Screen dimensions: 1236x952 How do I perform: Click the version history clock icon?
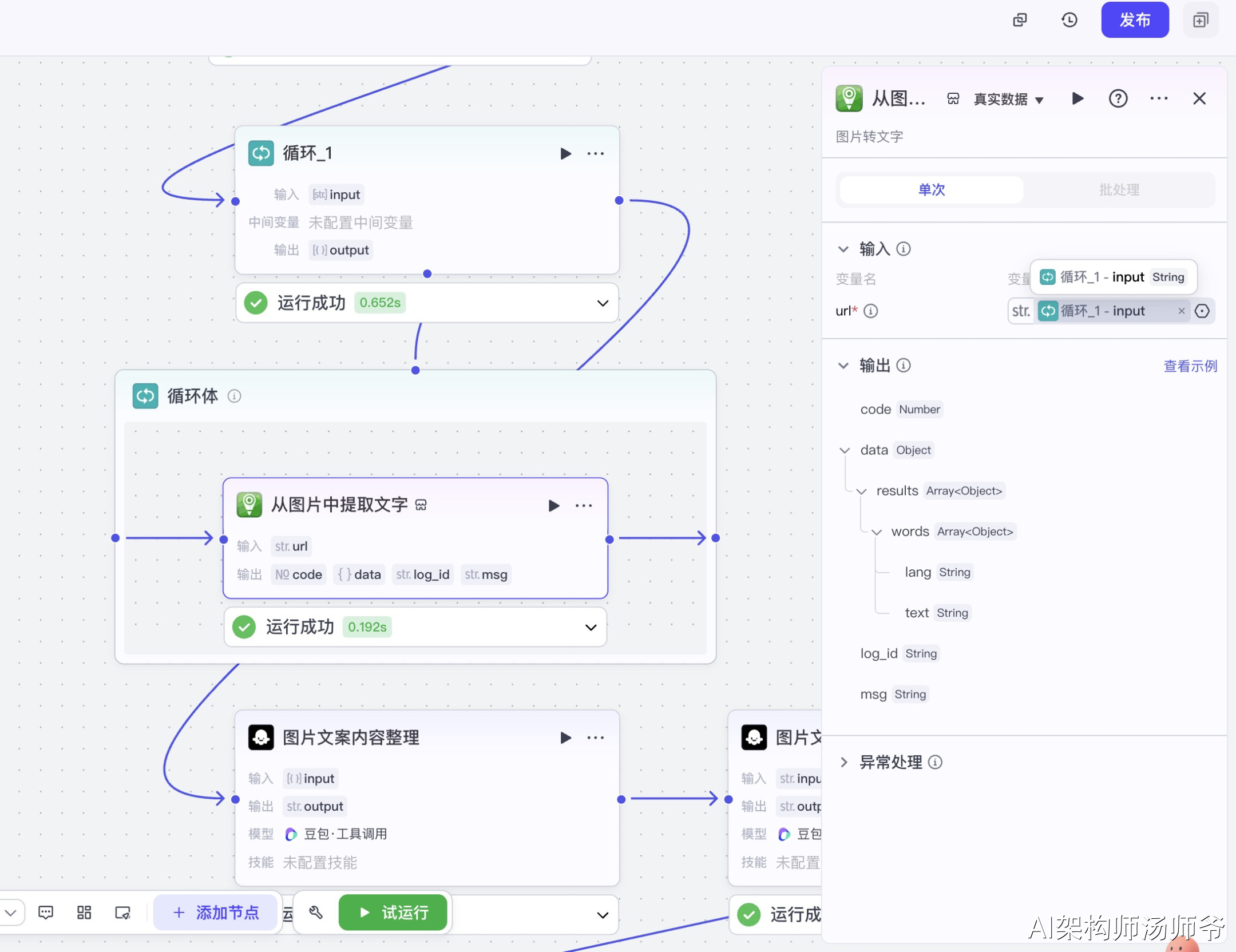(x=1069, y=20)
